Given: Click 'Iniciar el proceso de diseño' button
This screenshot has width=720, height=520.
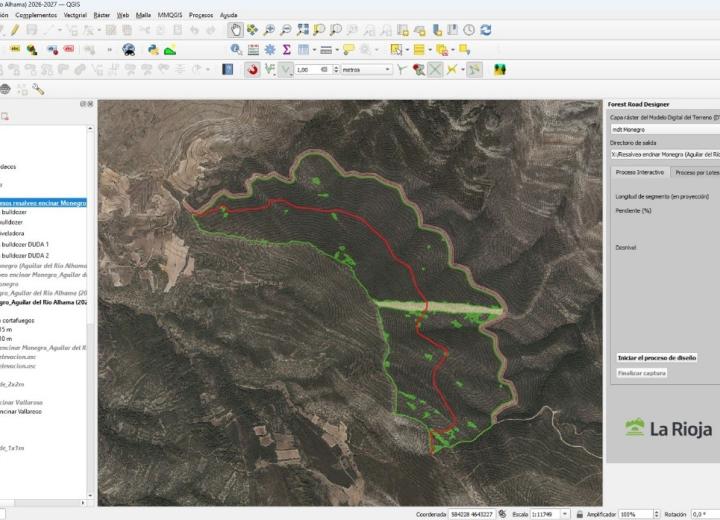Looking at the screenshot, I should (x=657, y=357).
